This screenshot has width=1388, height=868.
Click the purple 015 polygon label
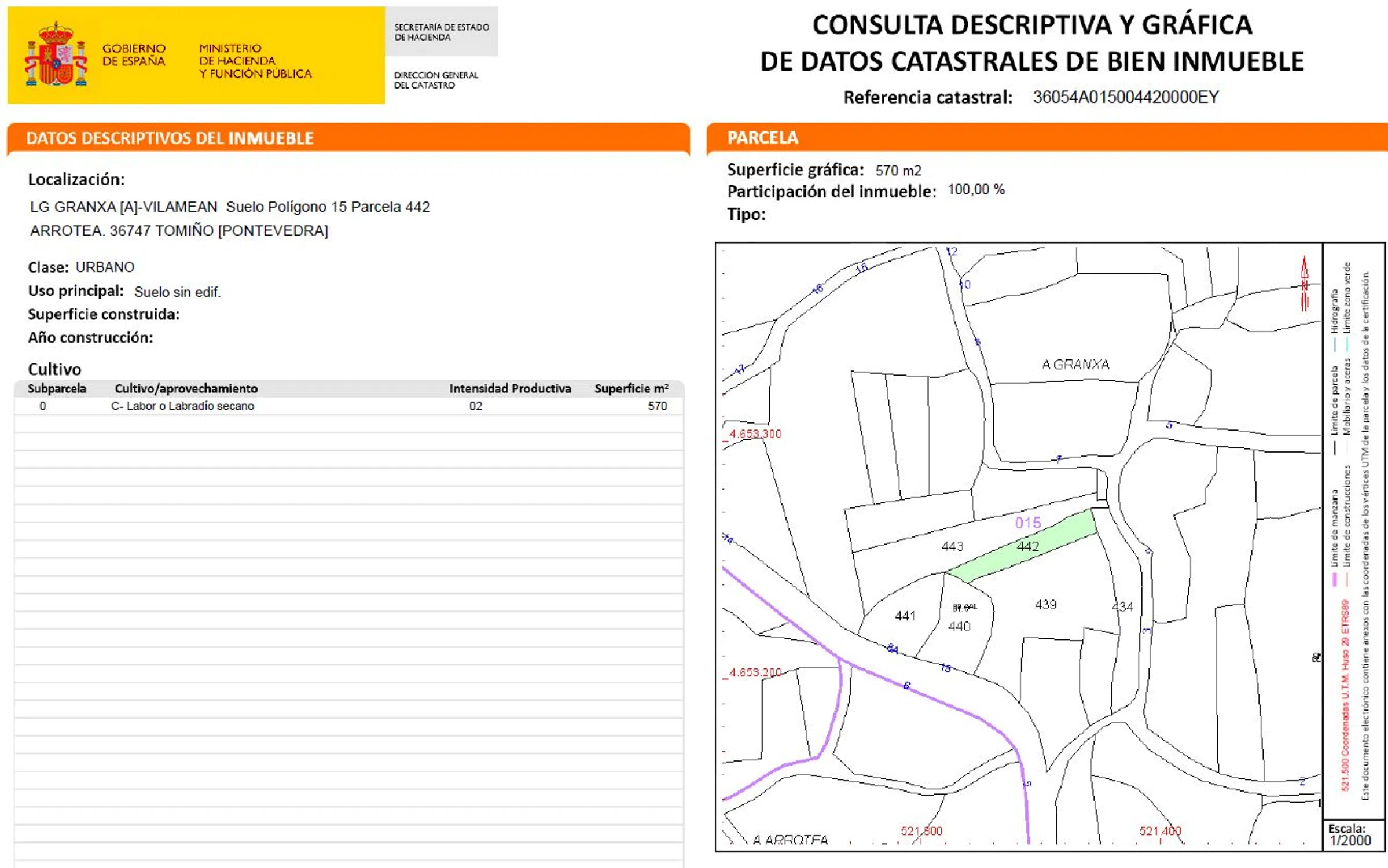tap(1027, 523)
